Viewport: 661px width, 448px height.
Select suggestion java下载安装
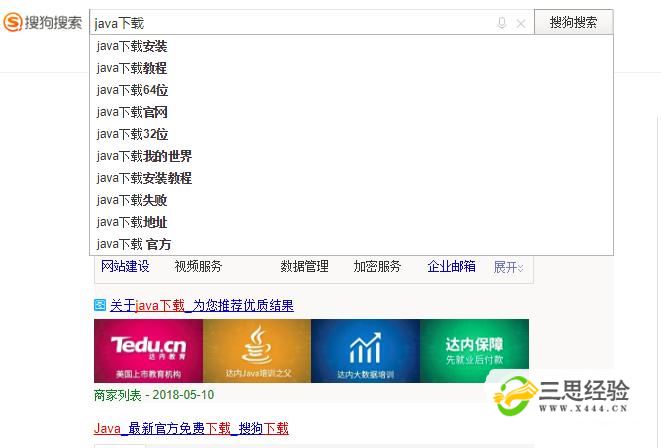click(x=132, y=46)
